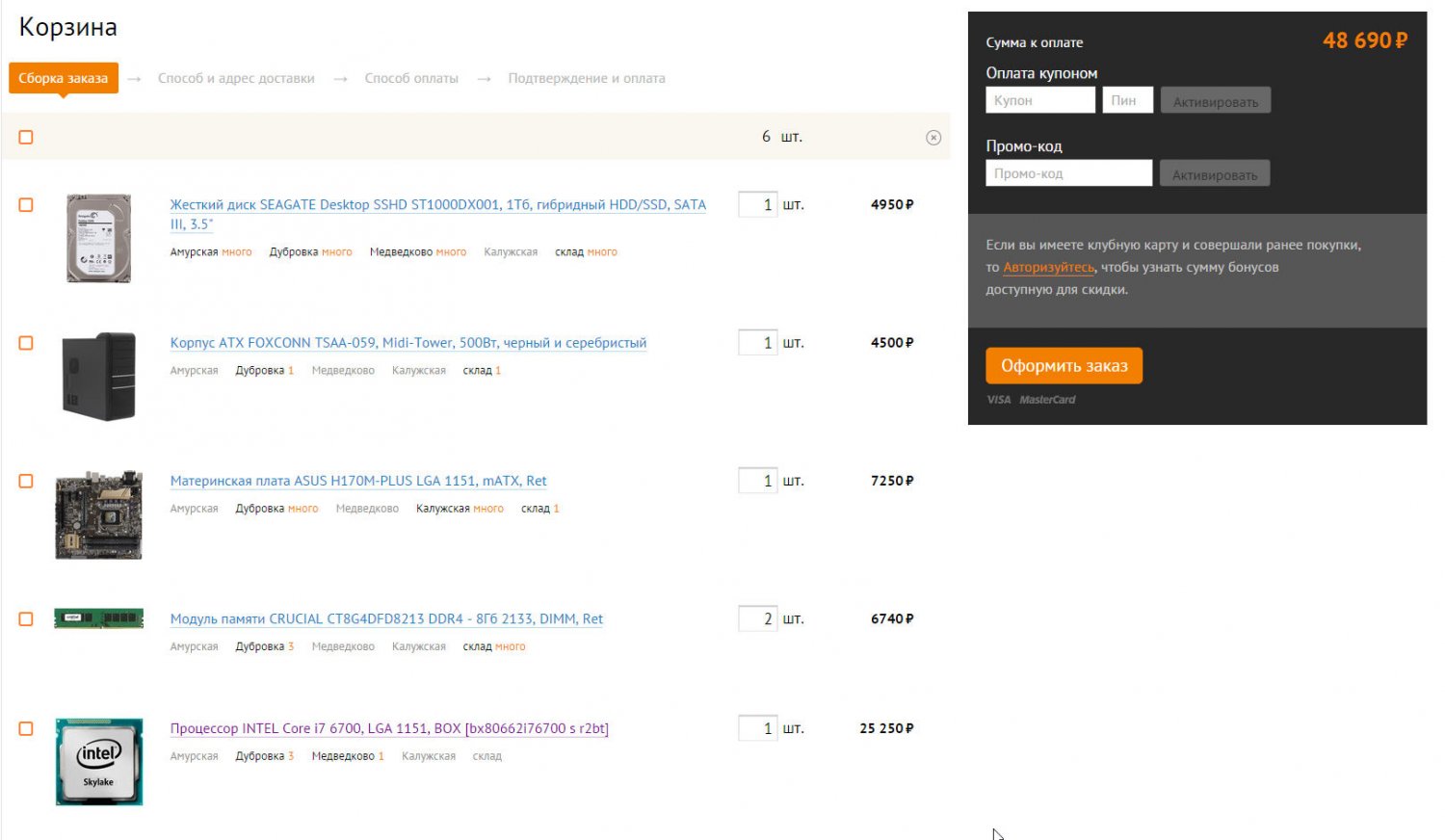The height and width of the screenshot is (840, 1445).
Task: Follow the Материнская плата ASUS H170M-PLUS link
Action: click(x=358, y=481)
